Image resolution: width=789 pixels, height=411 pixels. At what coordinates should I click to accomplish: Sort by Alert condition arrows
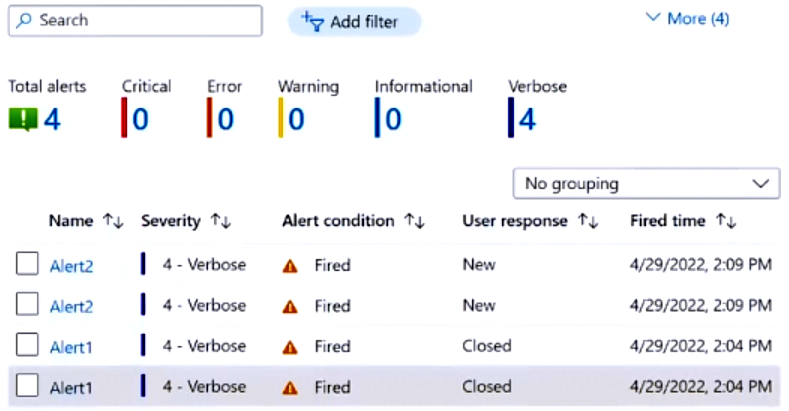click(x=414, y=221)
